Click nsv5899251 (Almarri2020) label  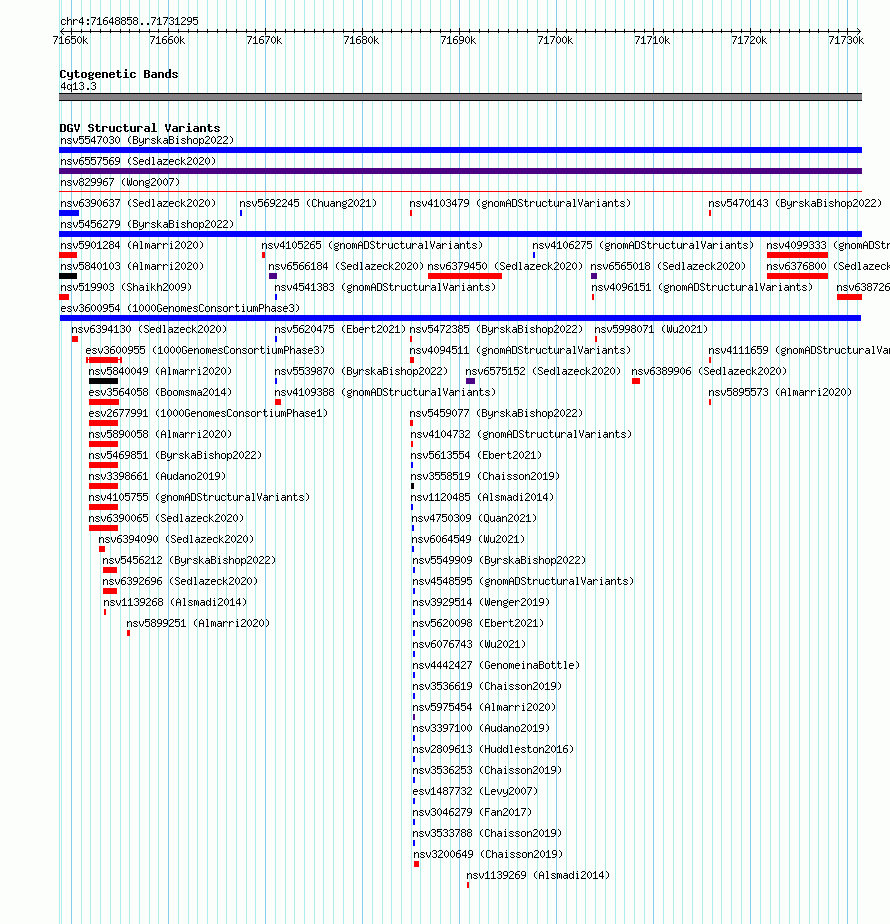[198, 623]
